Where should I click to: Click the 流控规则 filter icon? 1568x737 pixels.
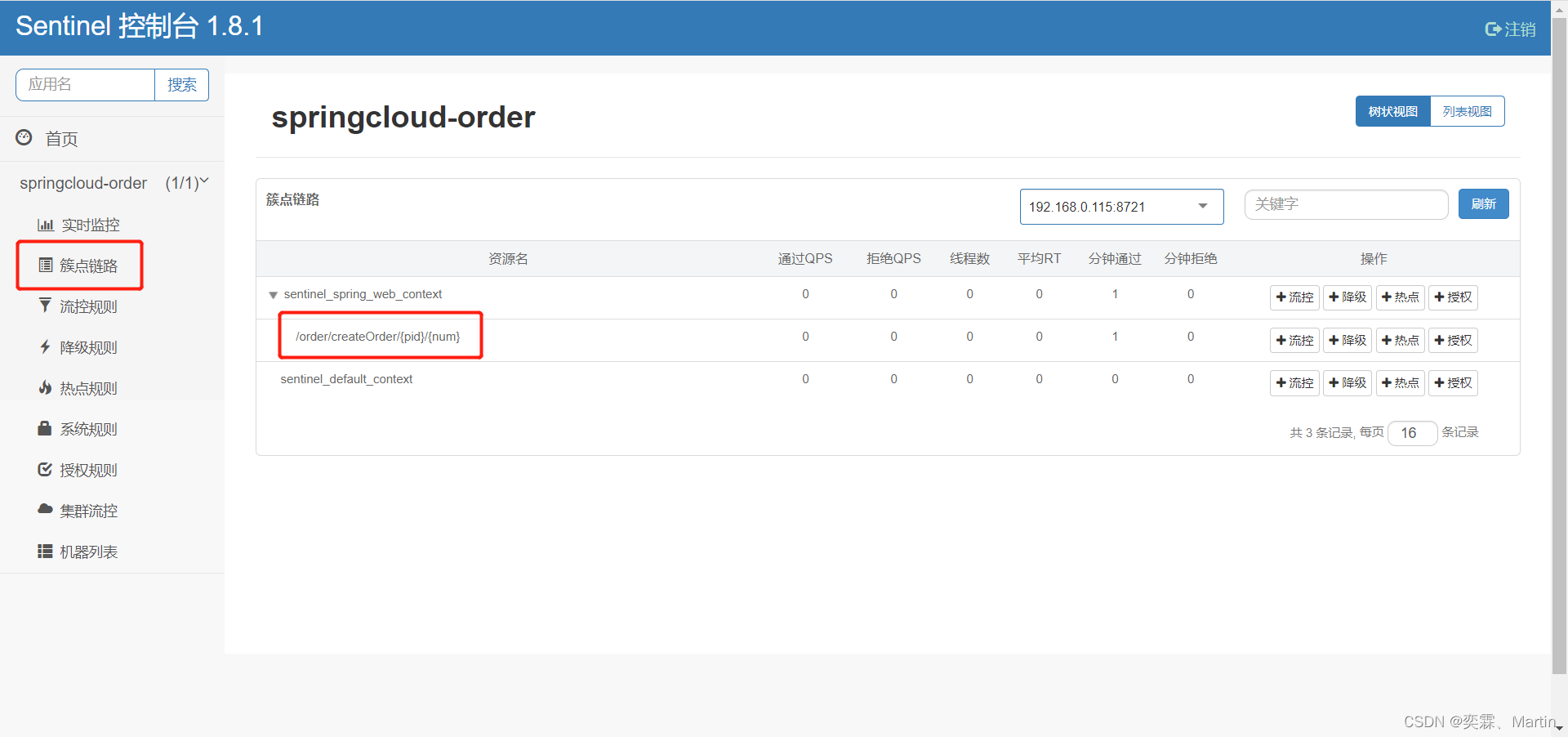click(45, 305)
